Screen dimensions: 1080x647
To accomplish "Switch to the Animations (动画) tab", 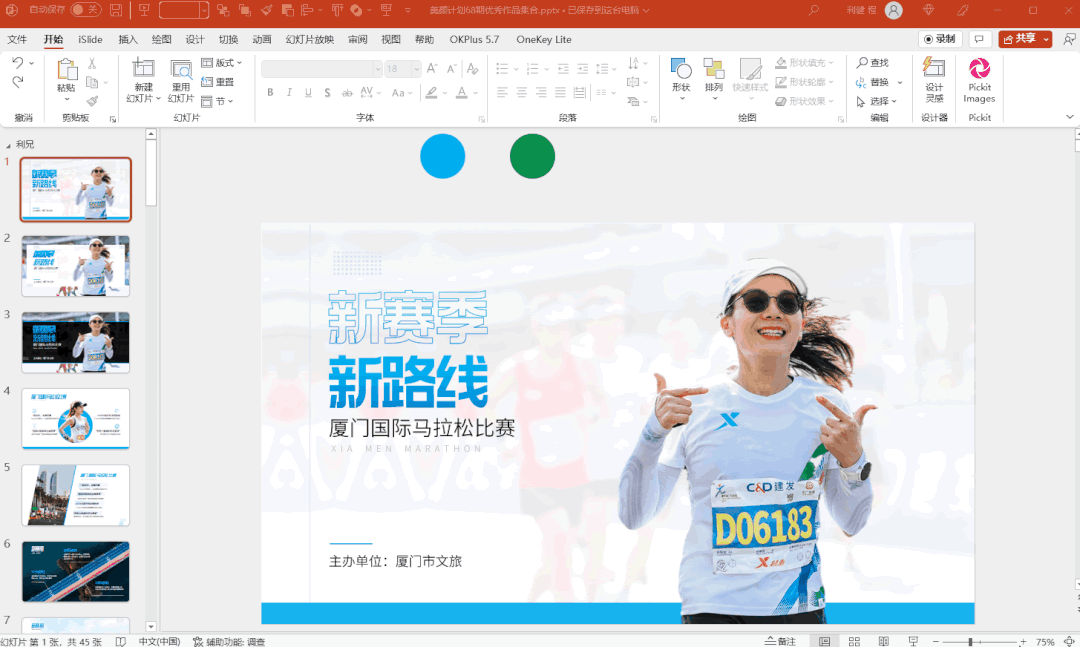I will click(262, 40).
